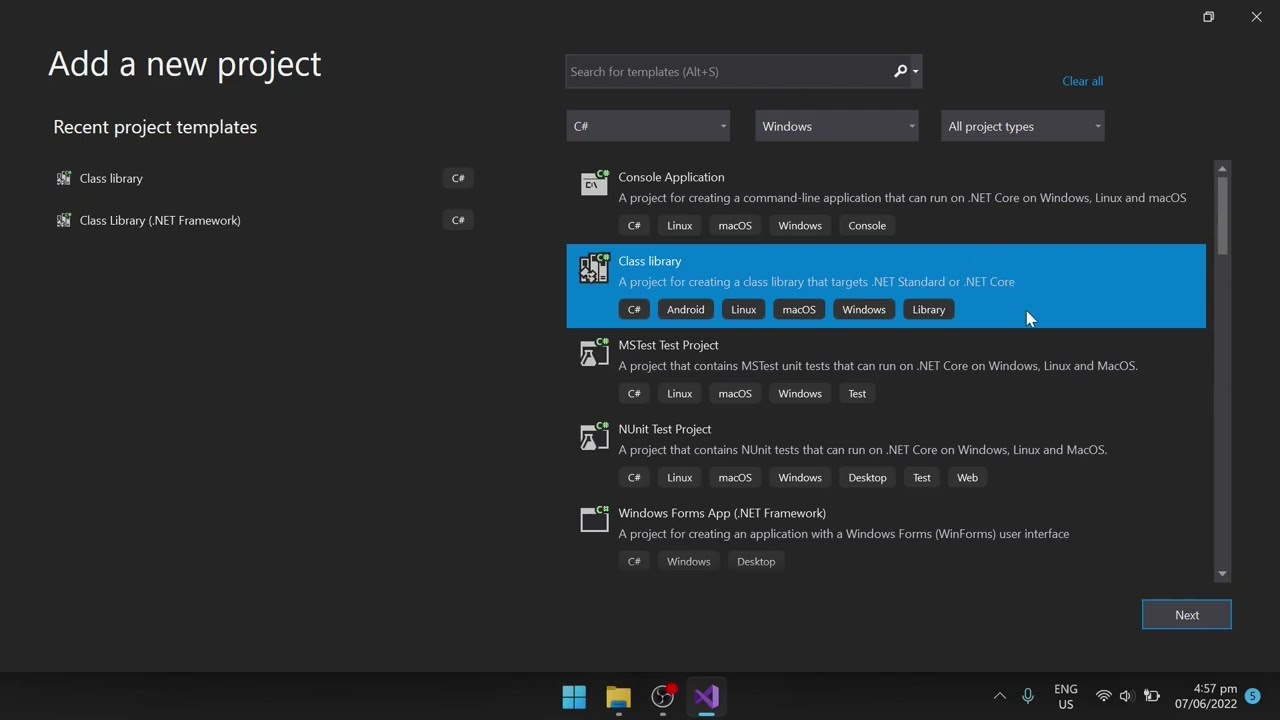Click C# badge beside Class Library (.NET Framework)

pos(458,220)
